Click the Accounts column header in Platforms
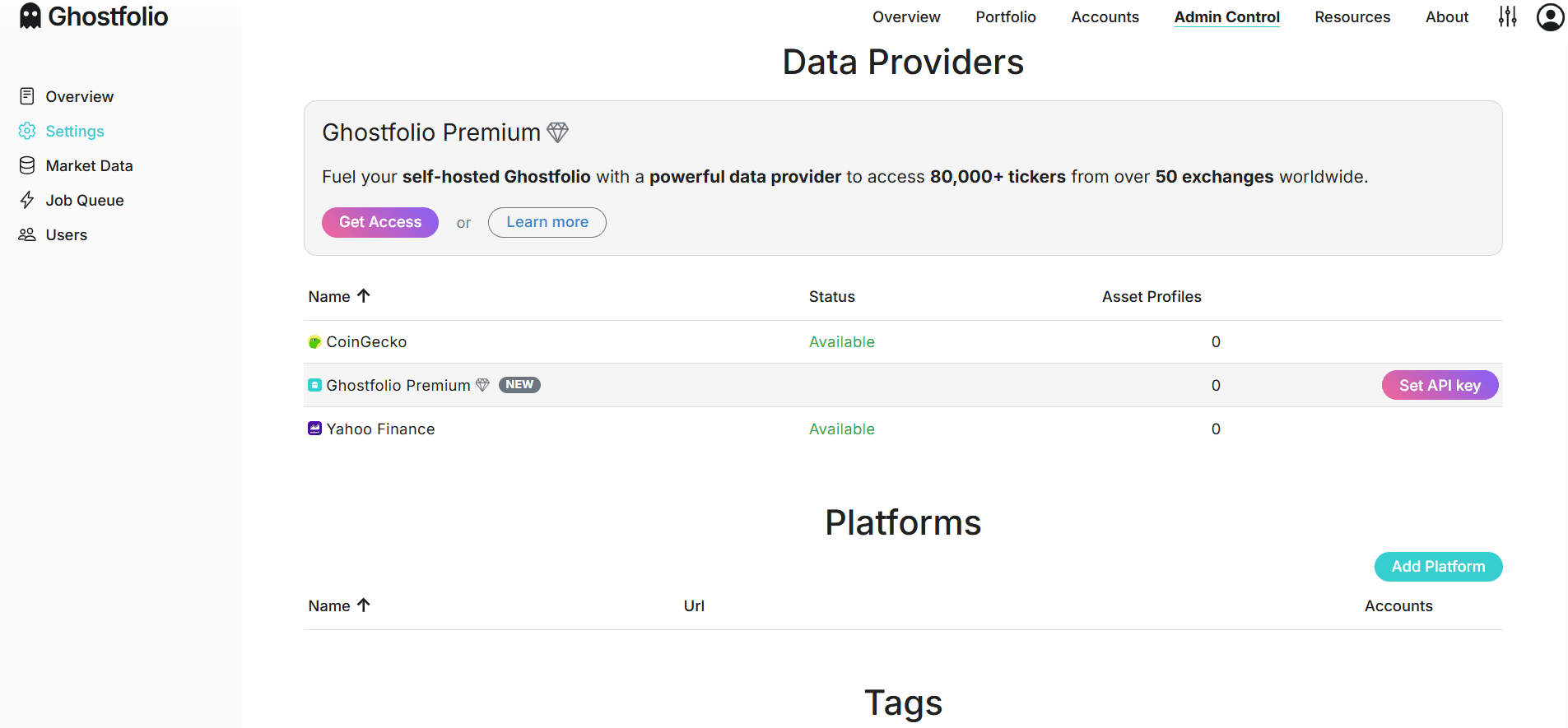Image resolution: width=1568 pixels, height=728 pixels. [1398, 606]
